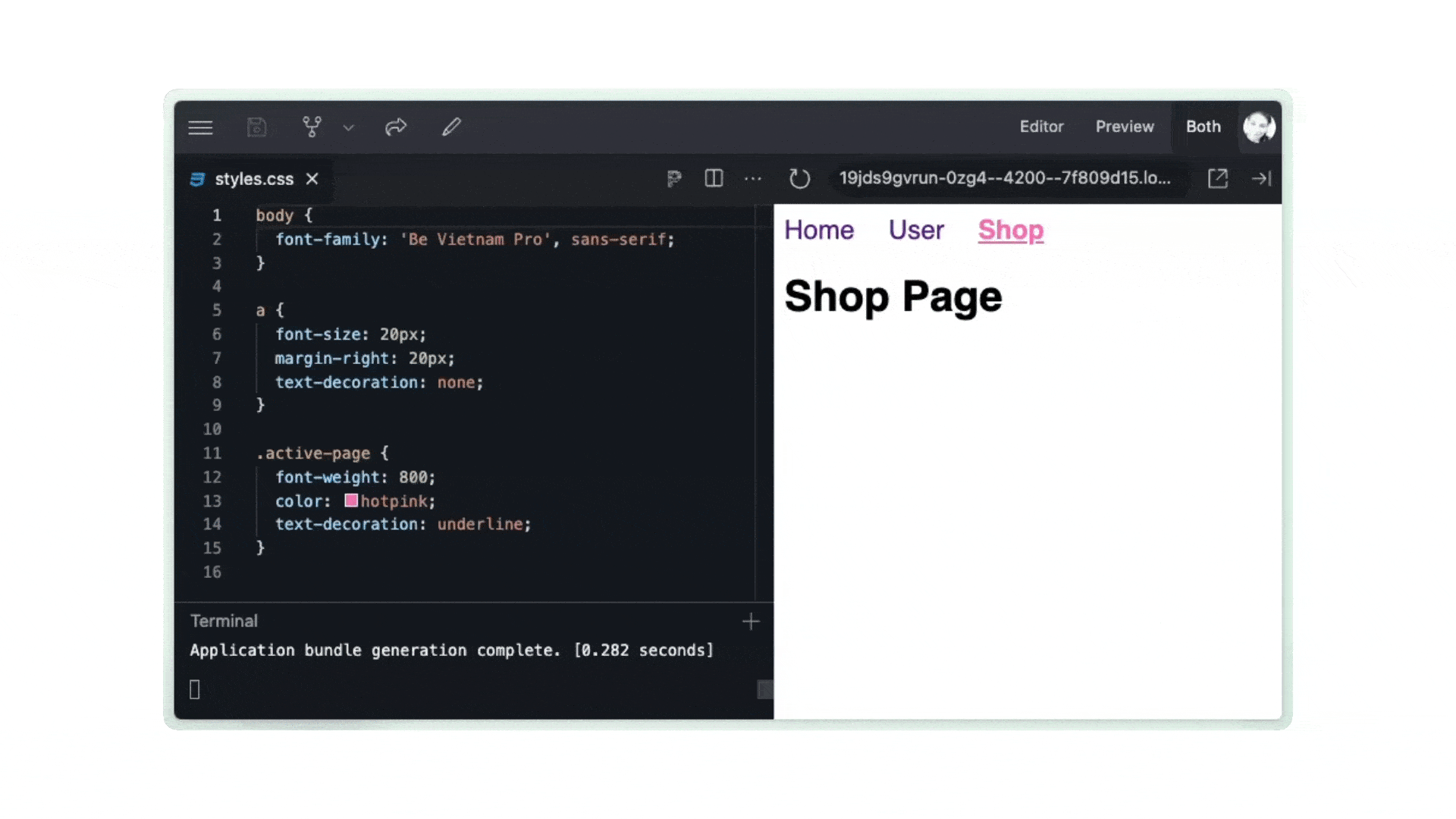Close the styles.css tab
This screenshot has width=1456, height=819.
312,179
